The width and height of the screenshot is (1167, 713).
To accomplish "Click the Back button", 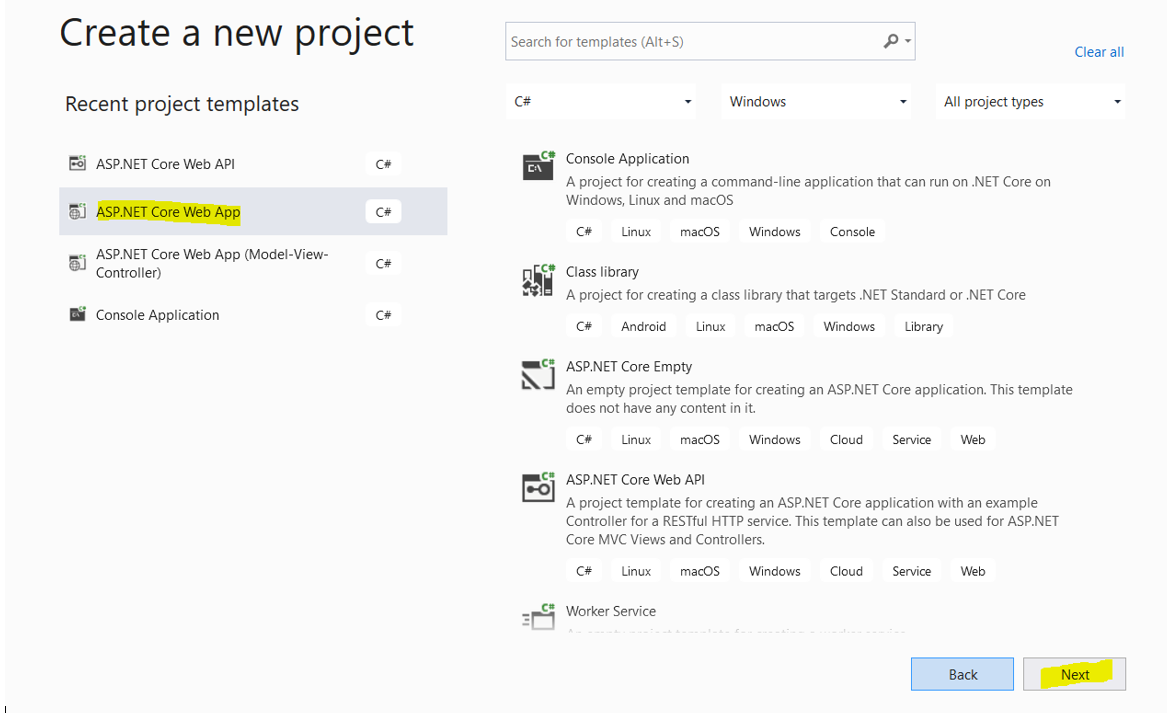I will click(962, 674).
